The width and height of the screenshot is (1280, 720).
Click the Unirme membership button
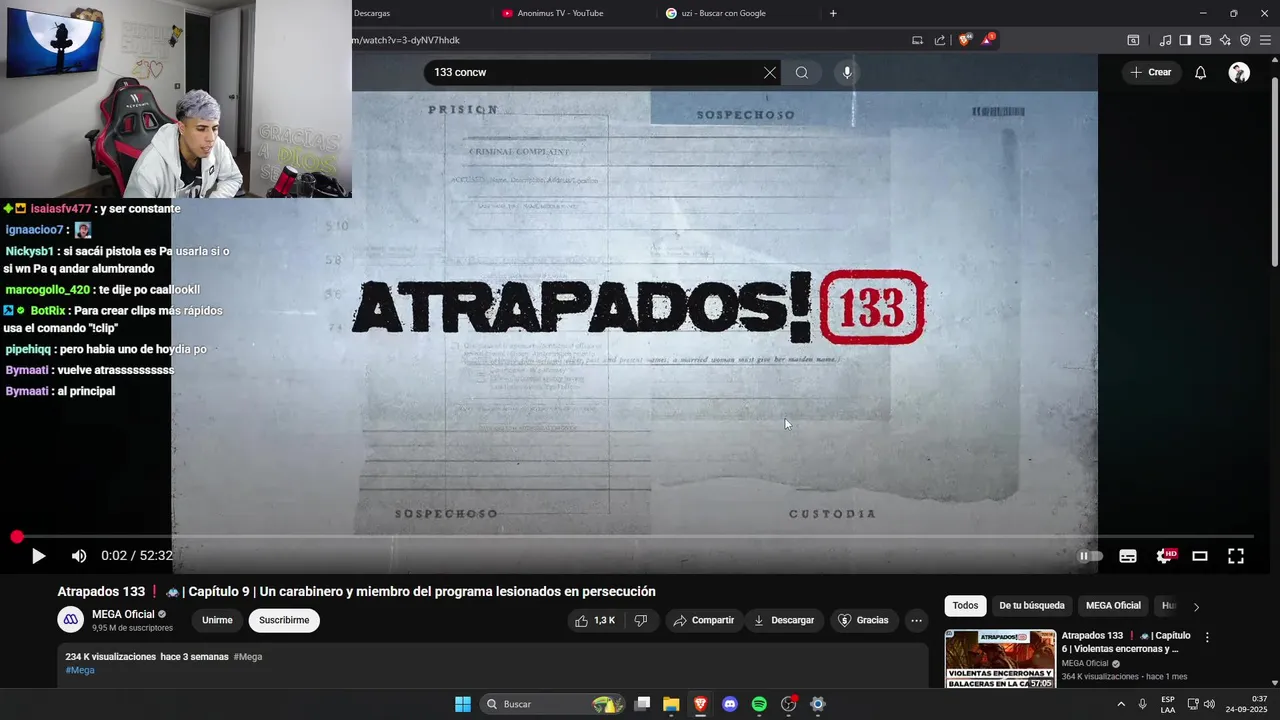[x=217, y=620]
